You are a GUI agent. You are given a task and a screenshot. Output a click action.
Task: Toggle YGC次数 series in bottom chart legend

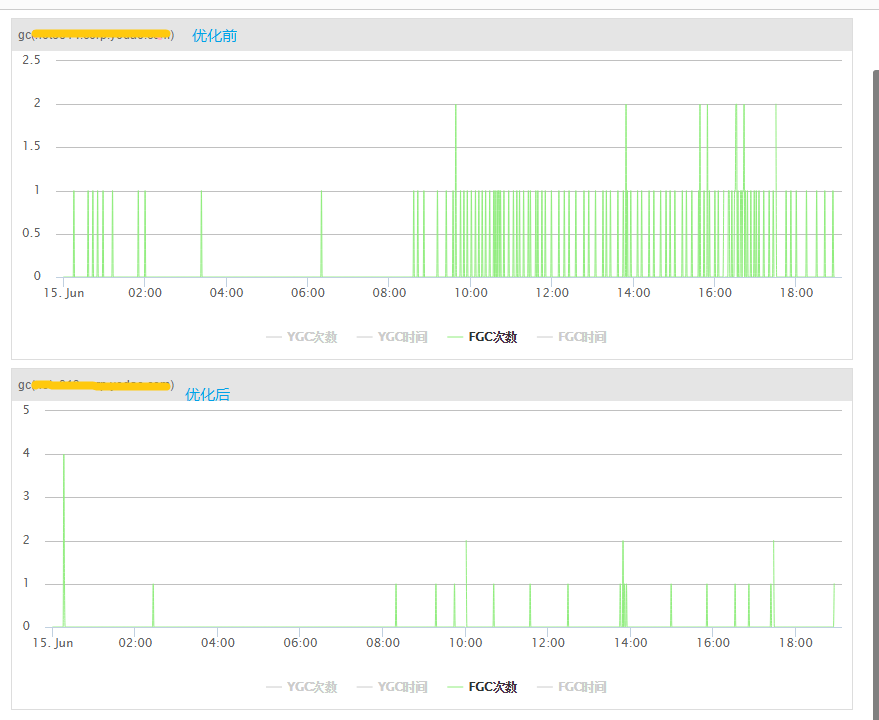pos(302,687)
